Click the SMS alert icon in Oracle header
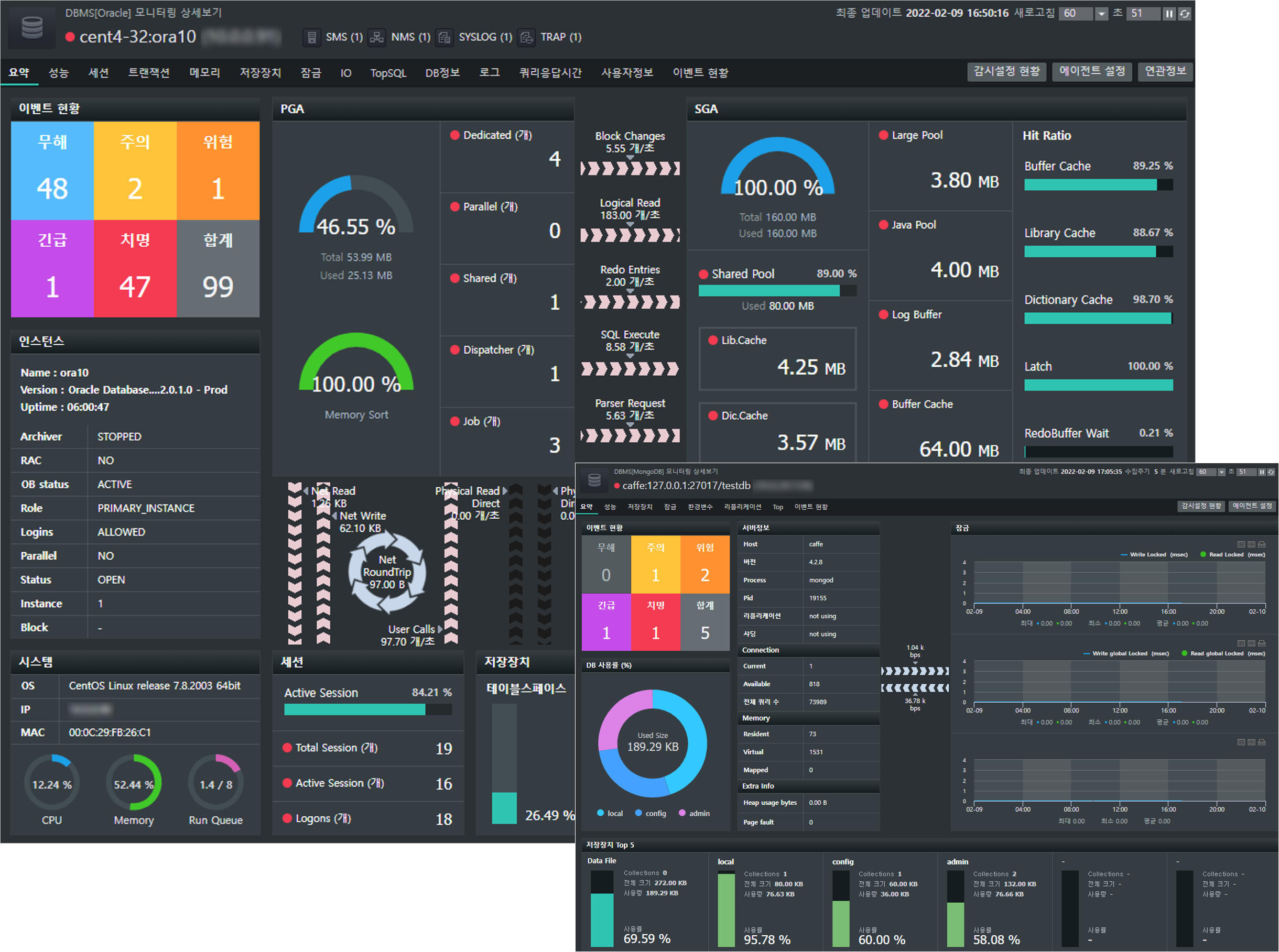 point(311,37)
